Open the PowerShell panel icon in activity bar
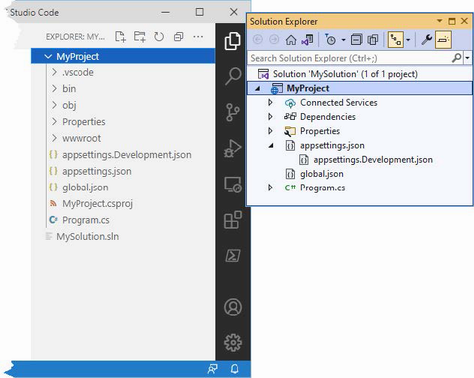This screenshot has width=474, height=378. (x=233, y=256)
